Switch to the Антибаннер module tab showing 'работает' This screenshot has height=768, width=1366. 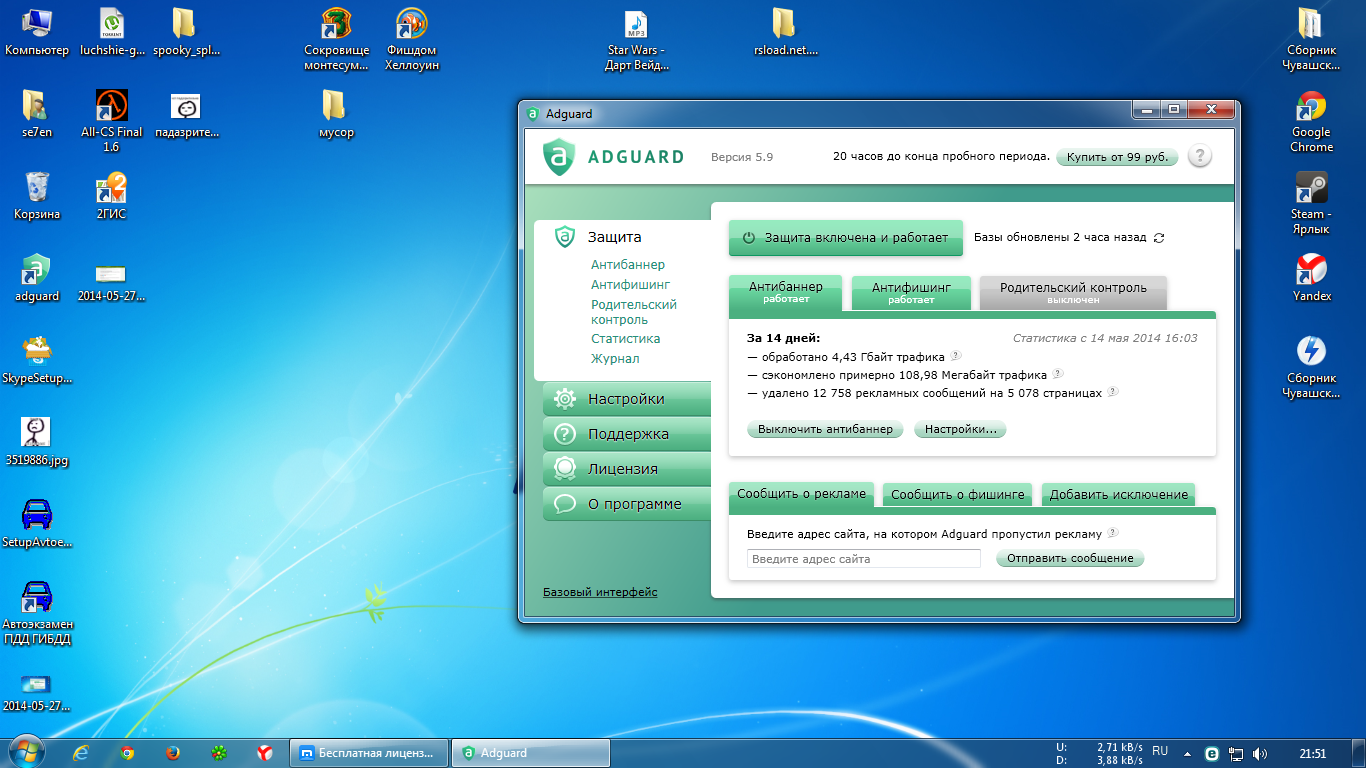click(786, 292)
